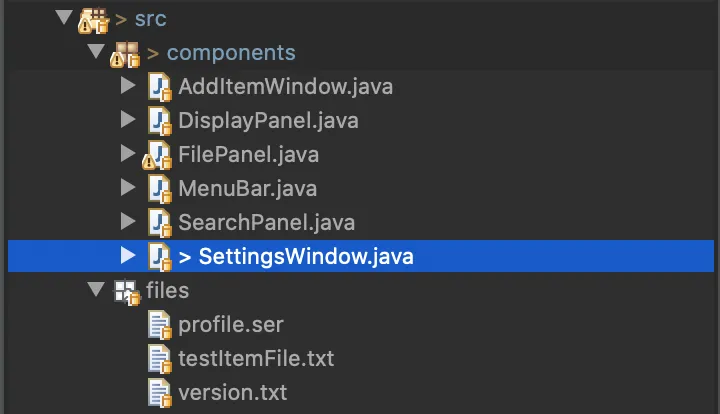This screenshot has height=414, width=720.
Task: Collapse the files package
Action: [96, 290]
